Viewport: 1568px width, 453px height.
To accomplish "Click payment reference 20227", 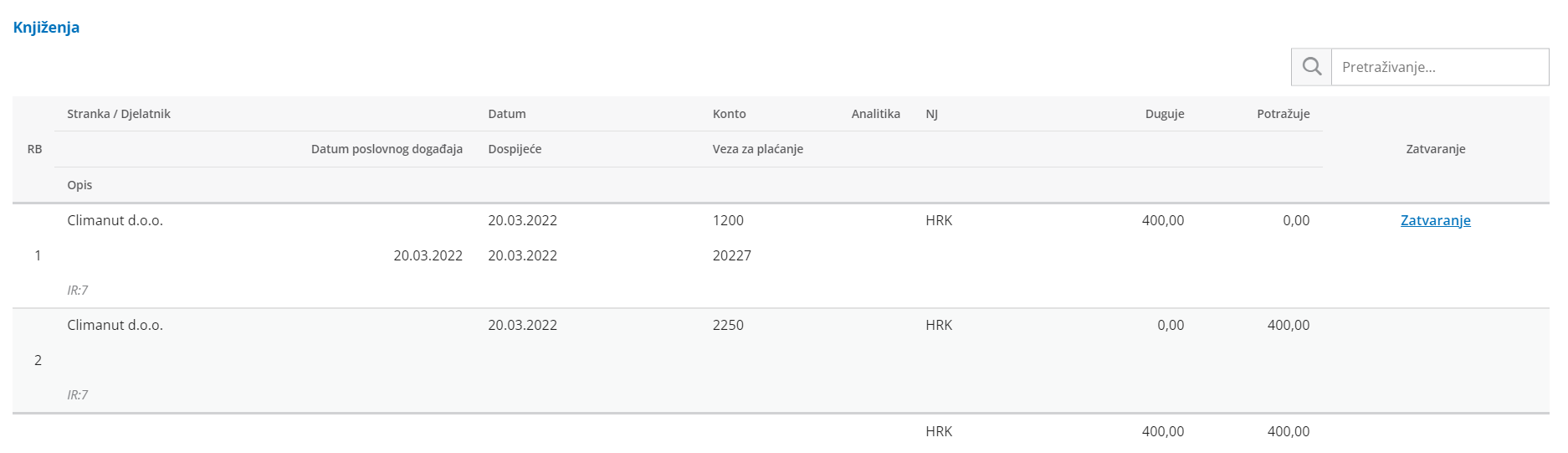I will tap(731, 255).
